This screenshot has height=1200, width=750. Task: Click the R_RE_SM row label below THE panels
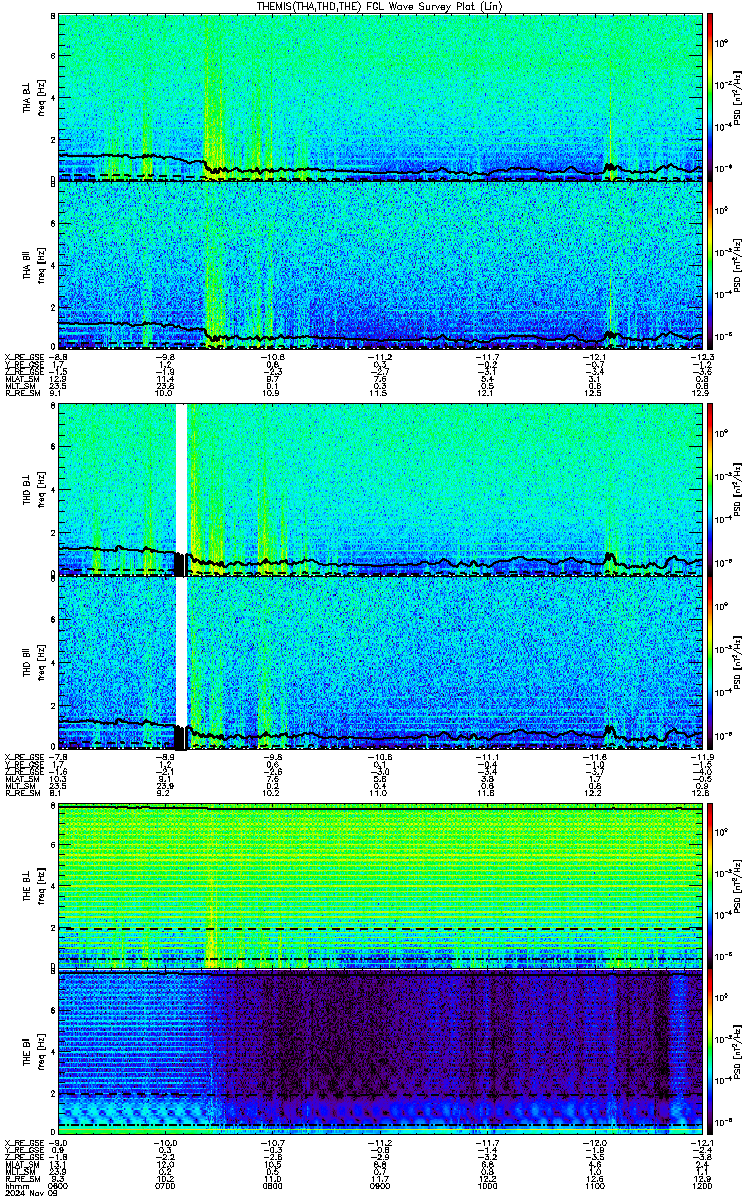(22, 1178)
